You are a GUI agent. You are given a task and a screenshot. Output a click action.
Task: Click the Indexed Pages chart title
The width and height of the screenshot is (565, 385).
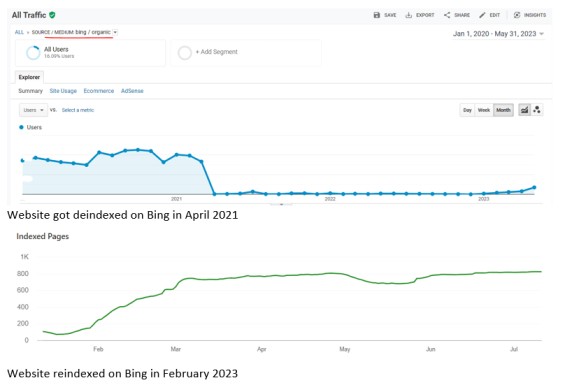(43, 236)
